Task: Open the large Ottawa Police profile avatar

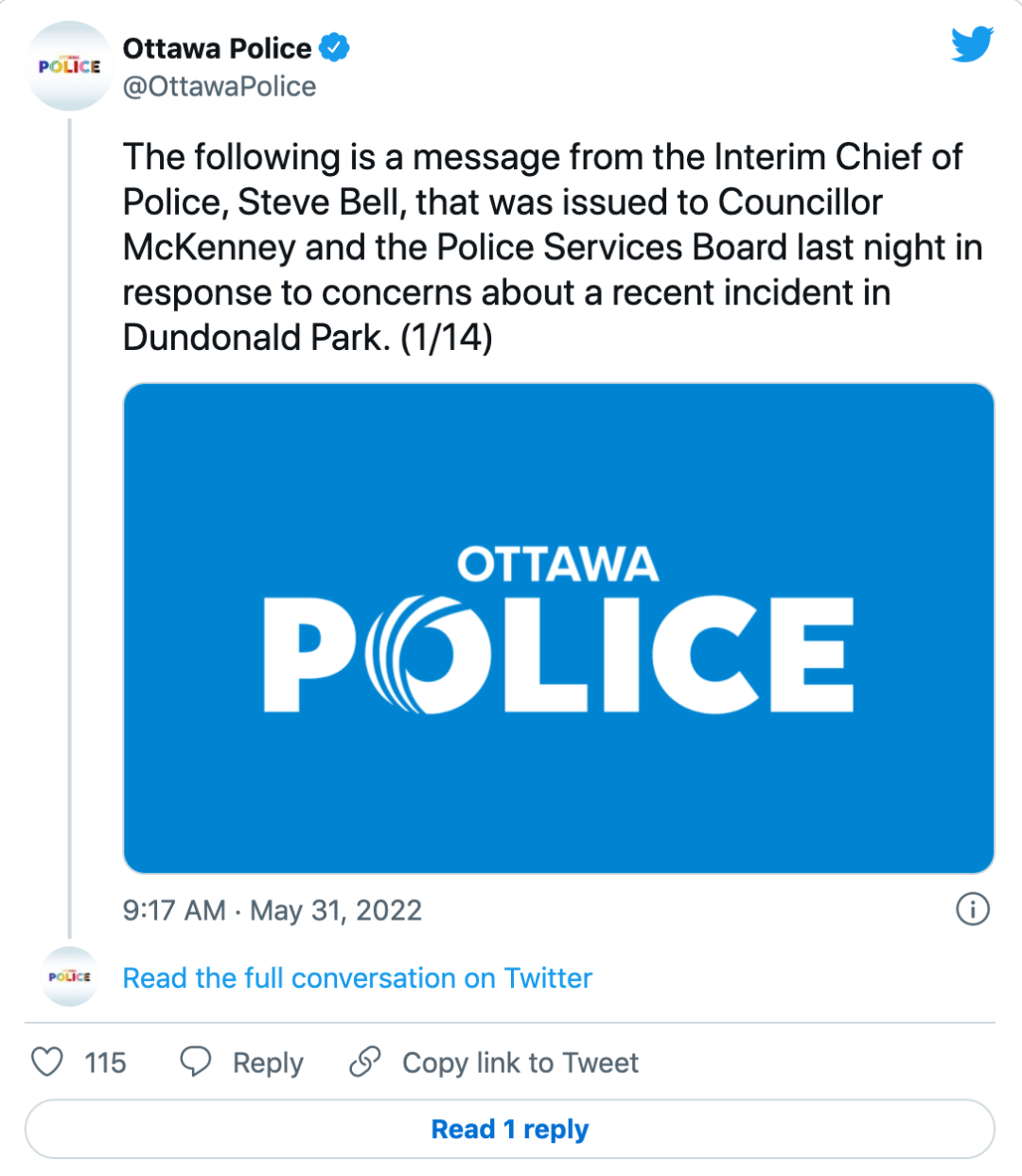Action: (69, 66)
